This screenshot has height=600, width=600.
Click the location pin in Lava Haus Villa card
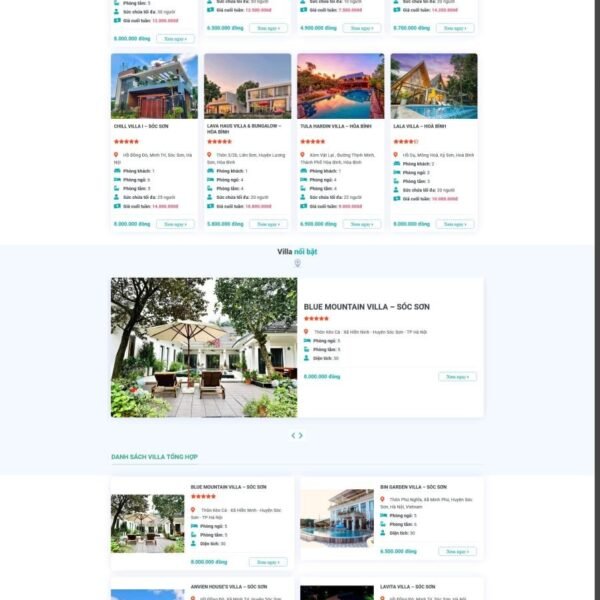209,155
